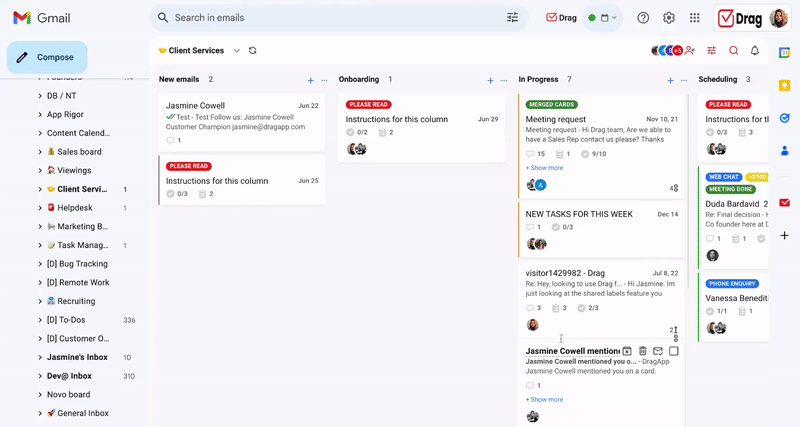Delete the Jasmine Cowell mentioned card via trash icon
This screenshot has width=800, height=427.
coord(643,351)
